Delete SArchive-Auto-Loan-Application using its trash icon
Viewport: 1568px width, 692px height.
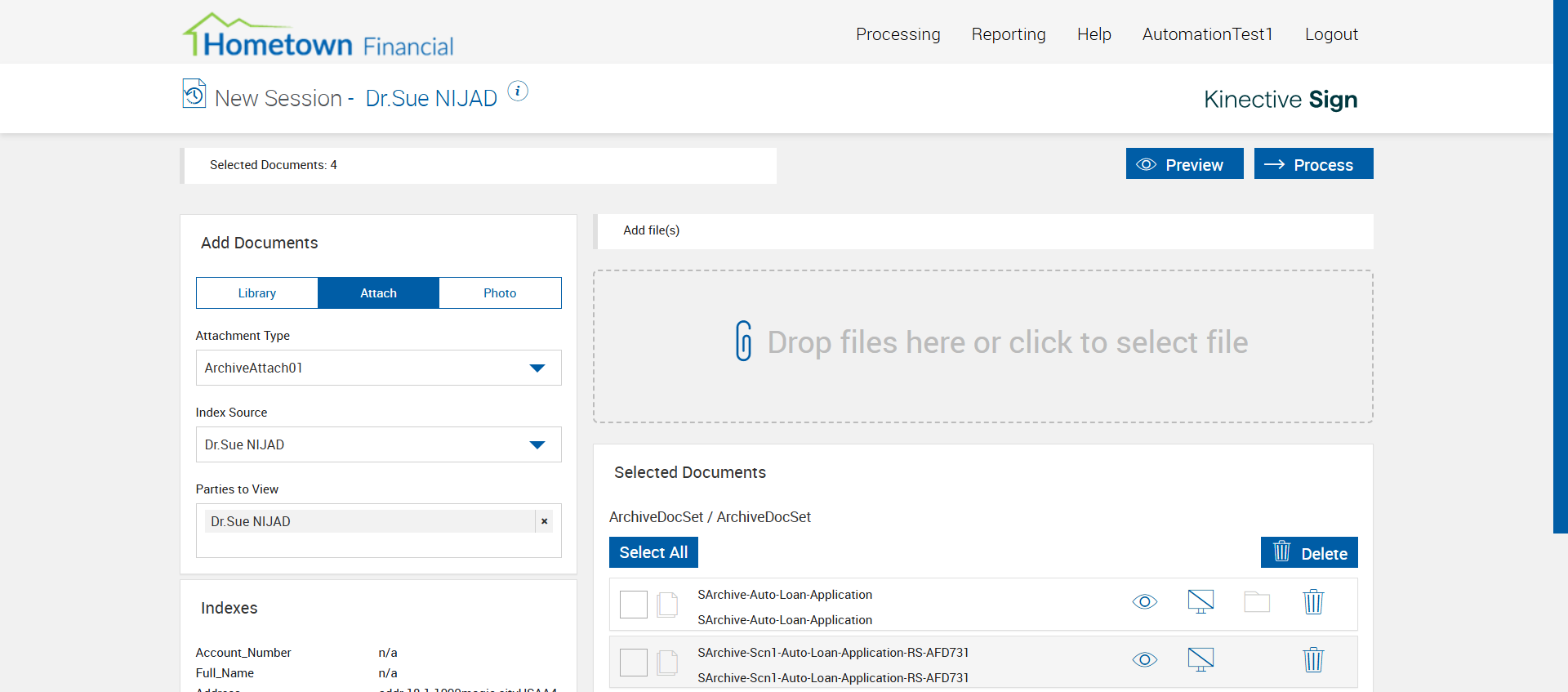[x=1313, y=602]
